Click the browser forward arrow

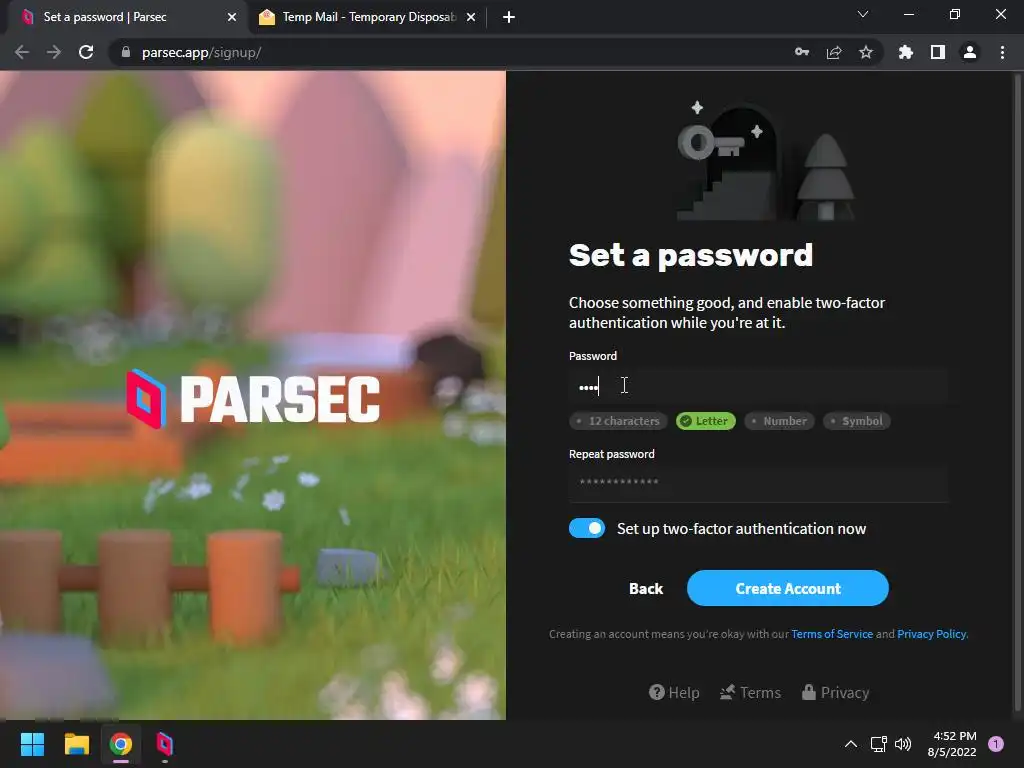(54, 52)
